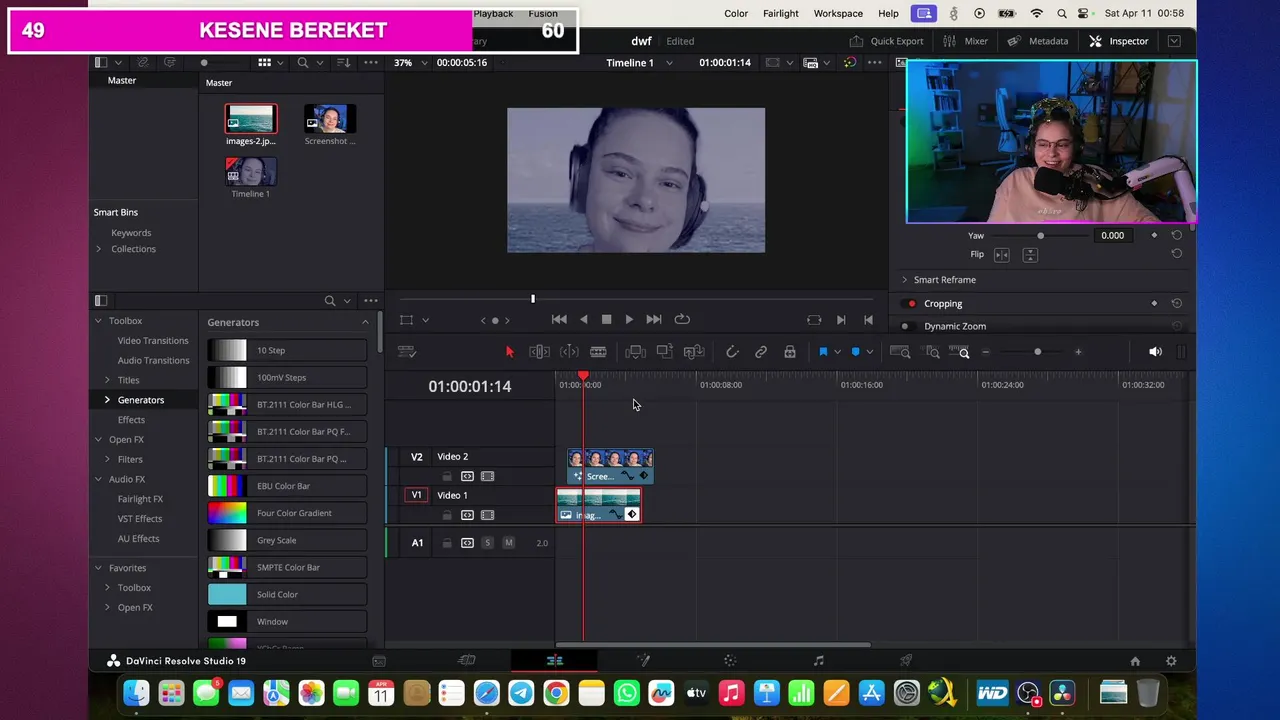Select Generators category in Toolbox

[x=140, y=400]
